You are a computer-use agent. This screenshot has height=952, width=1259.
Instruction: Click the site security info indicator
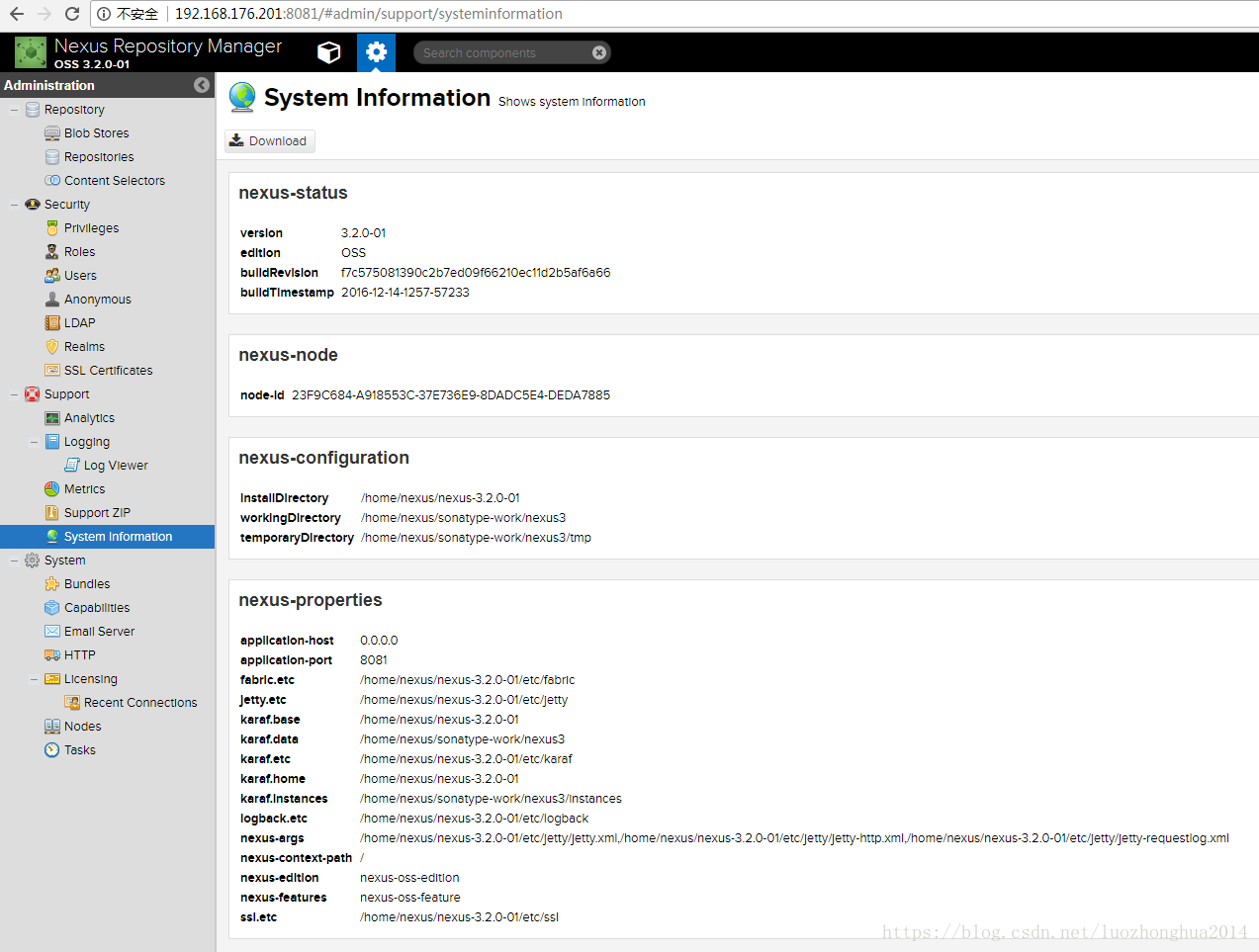click(x=128, y=14)
